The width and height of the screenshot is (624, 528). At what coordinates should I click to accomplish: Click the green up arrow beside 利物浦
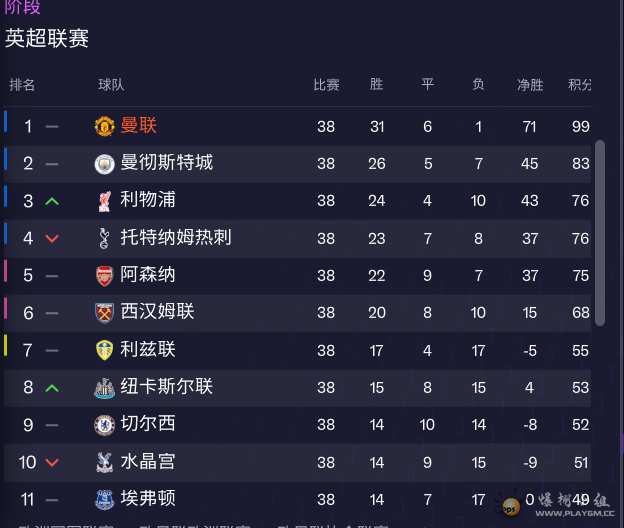click(x=52, y=201)
